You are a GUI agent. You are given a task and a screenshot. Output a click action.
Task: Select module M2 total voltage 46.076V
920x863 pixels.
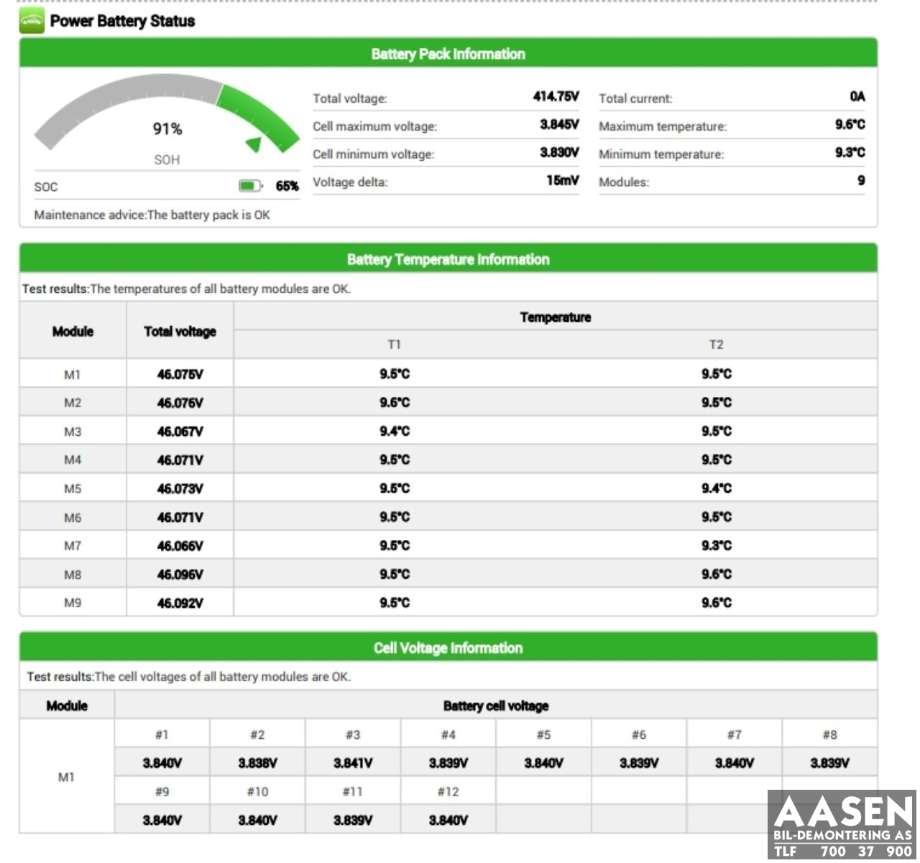(180, 403)
